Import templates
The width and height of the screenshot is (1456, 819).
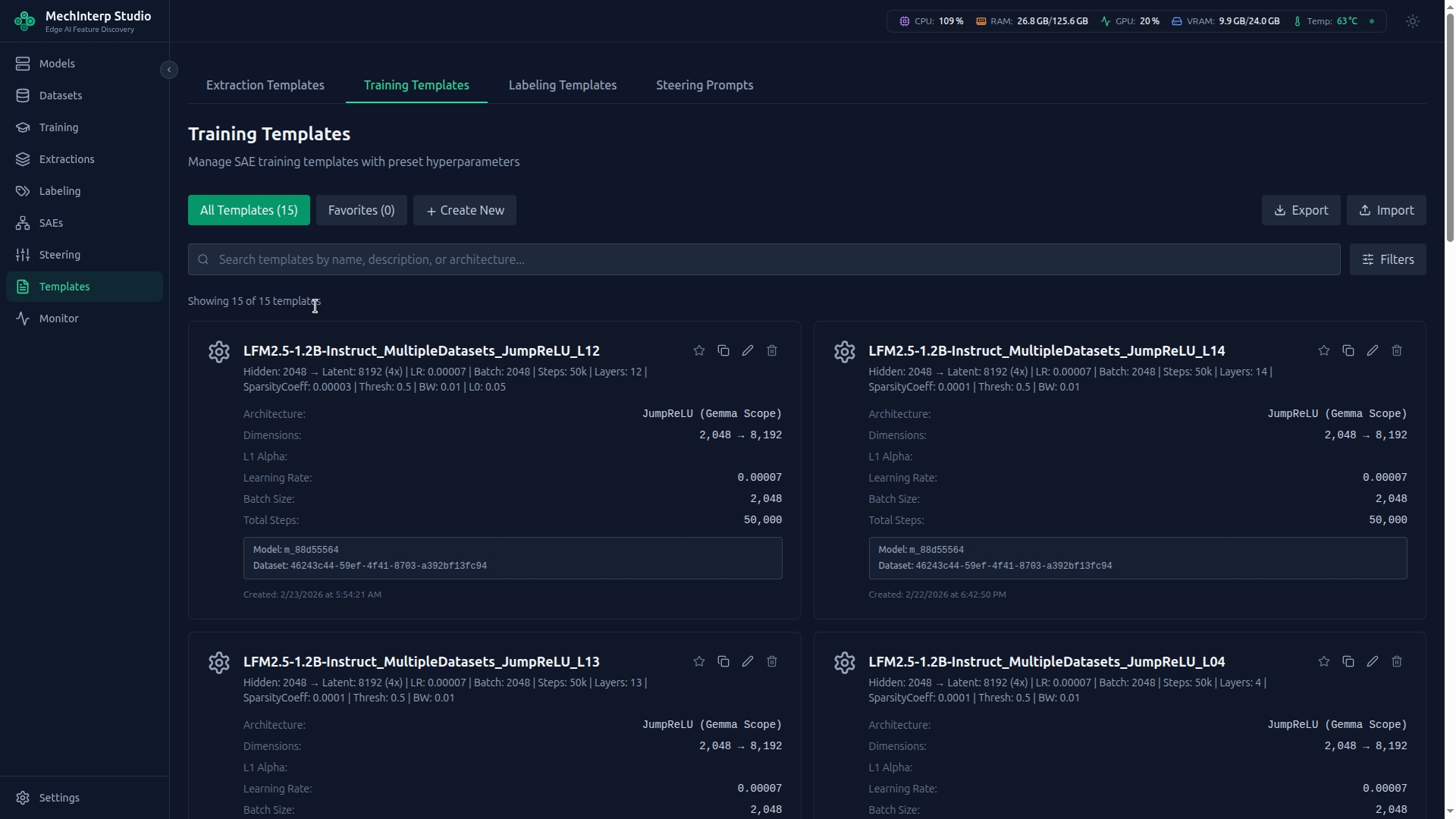click(1386, 210)
